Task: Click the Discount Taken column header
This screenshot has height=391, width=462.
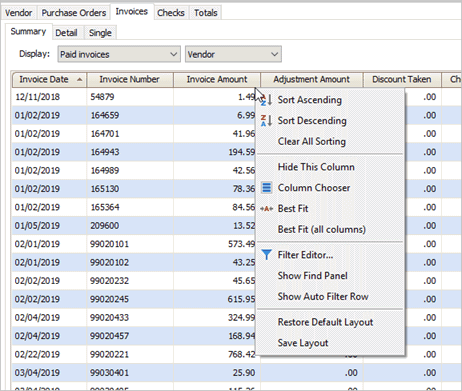Action: click(x=402, y=80)
